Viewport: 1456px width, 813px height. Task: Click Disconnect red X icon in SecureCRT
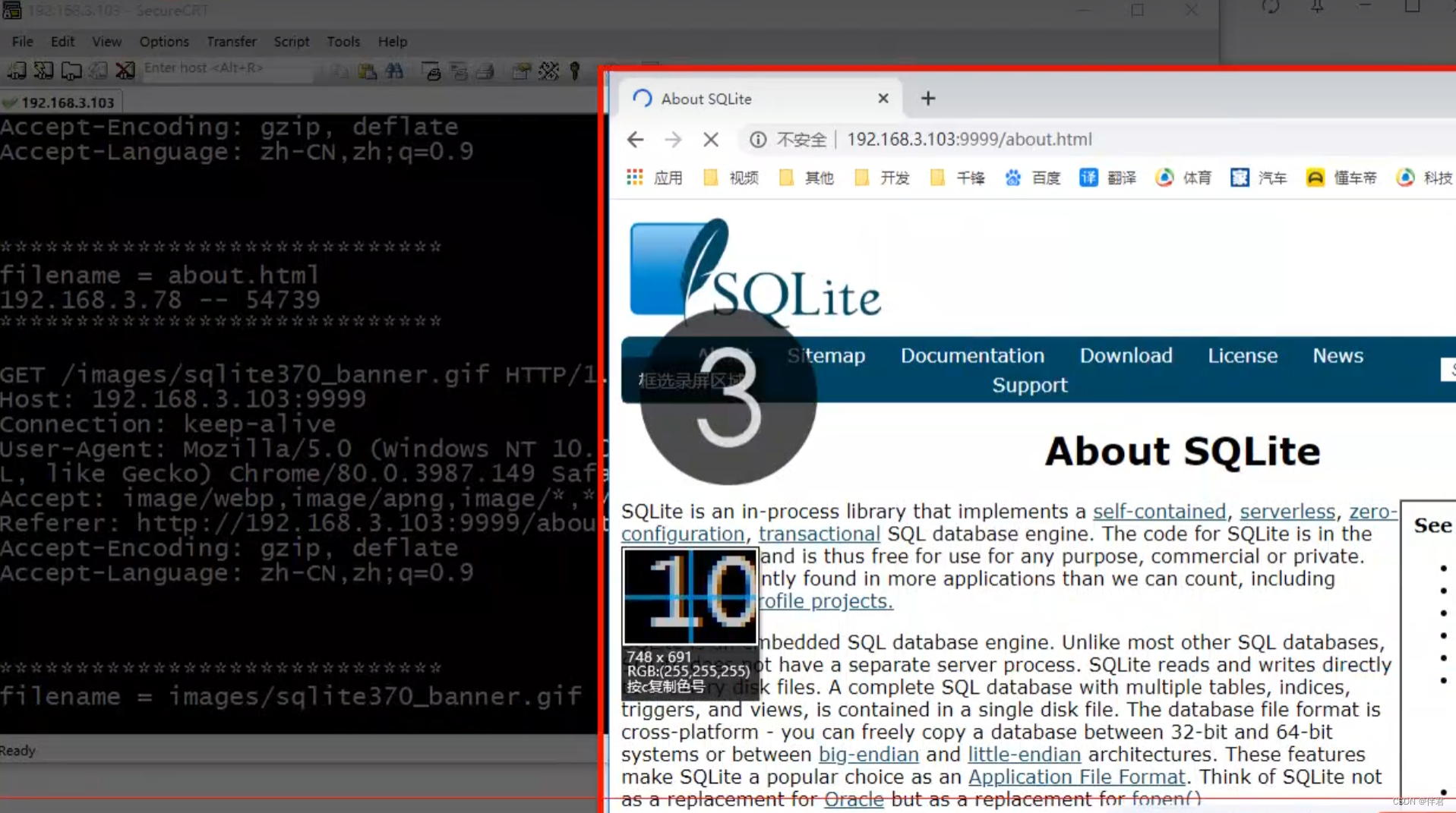[x=125, y=71]
